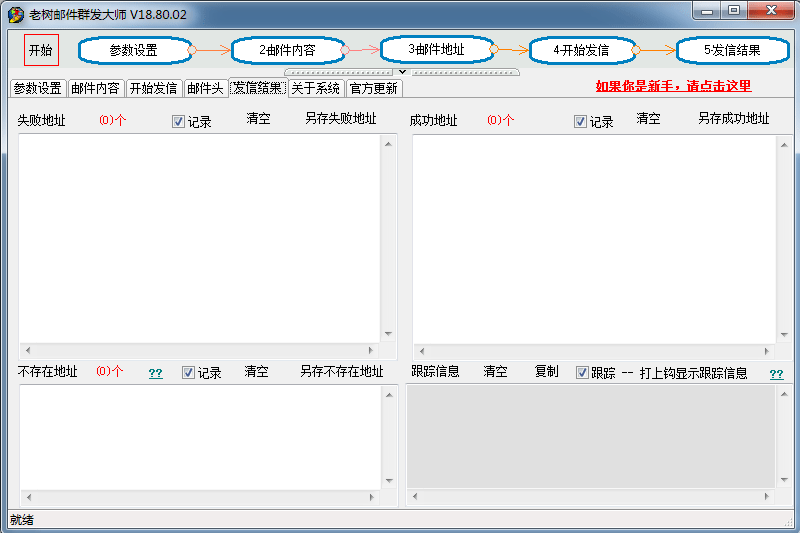Viewport: 800px width, 533px height.
Task: Click right arrow of 失败地址 horizontal scrollbar
Action: click(371, 350)
